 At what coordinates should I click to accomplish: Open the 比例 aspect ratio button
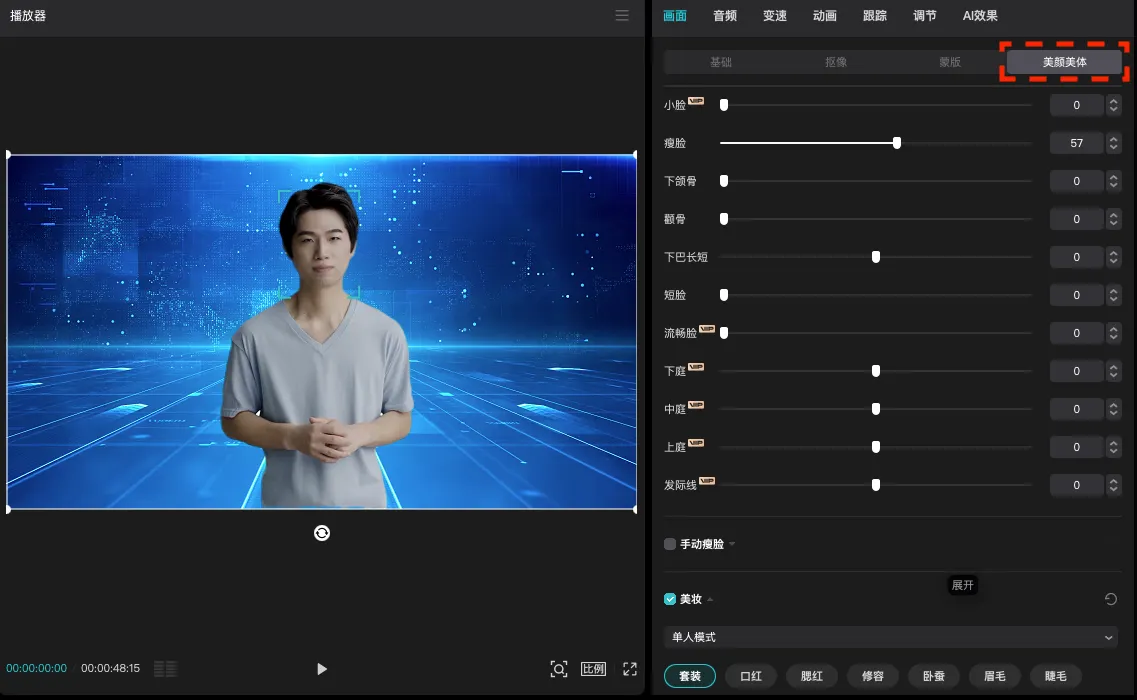[593, 669]
